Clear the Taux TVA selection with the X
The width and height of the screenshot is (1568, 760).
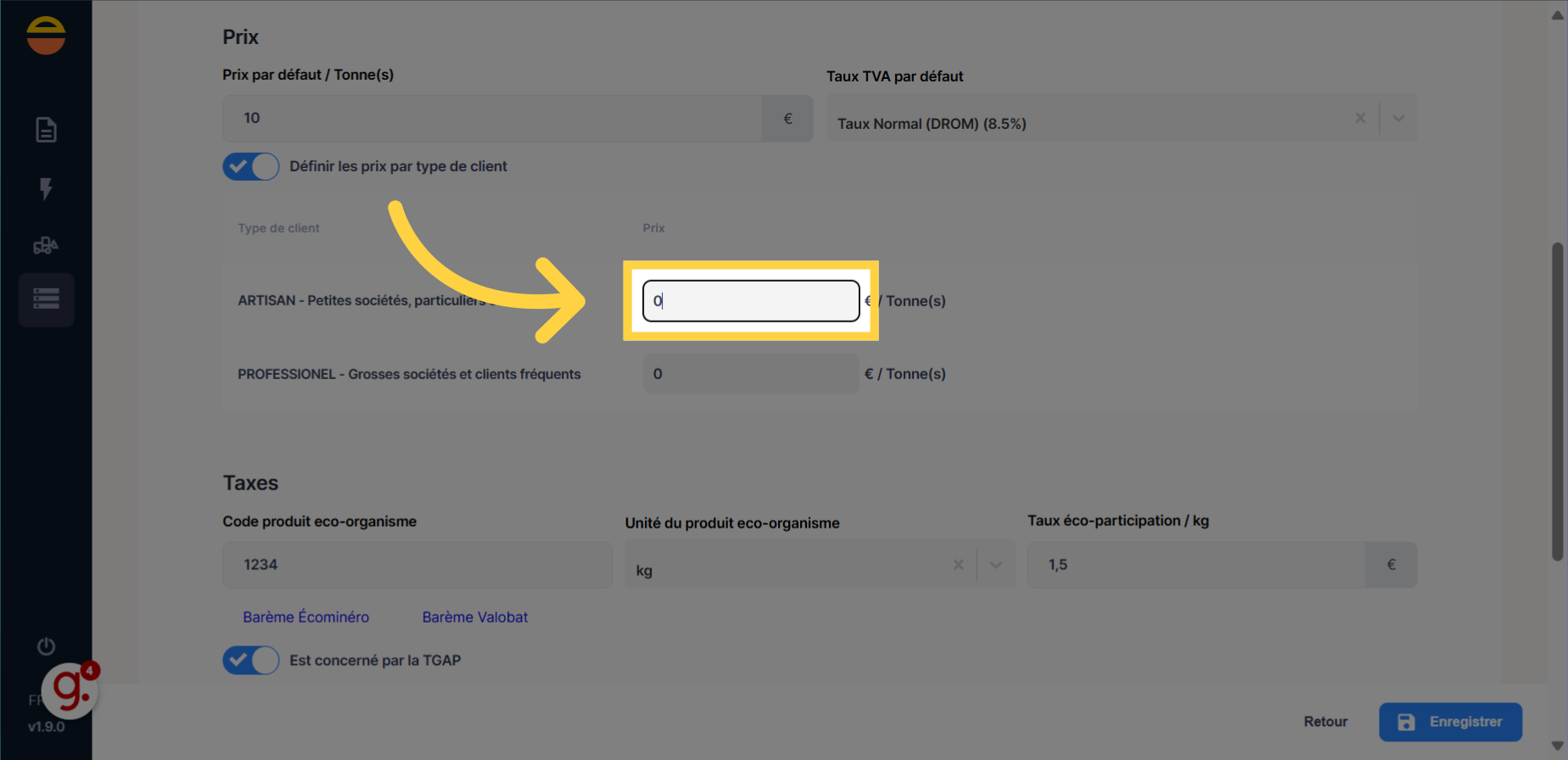[x=1360, y=118]
